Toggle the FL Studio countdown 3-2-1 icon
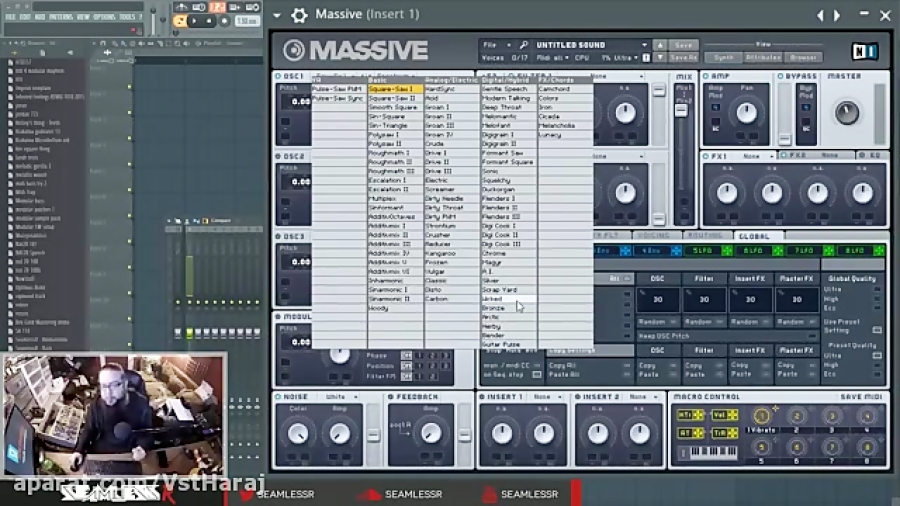900x506 pixels. point(217,7)
